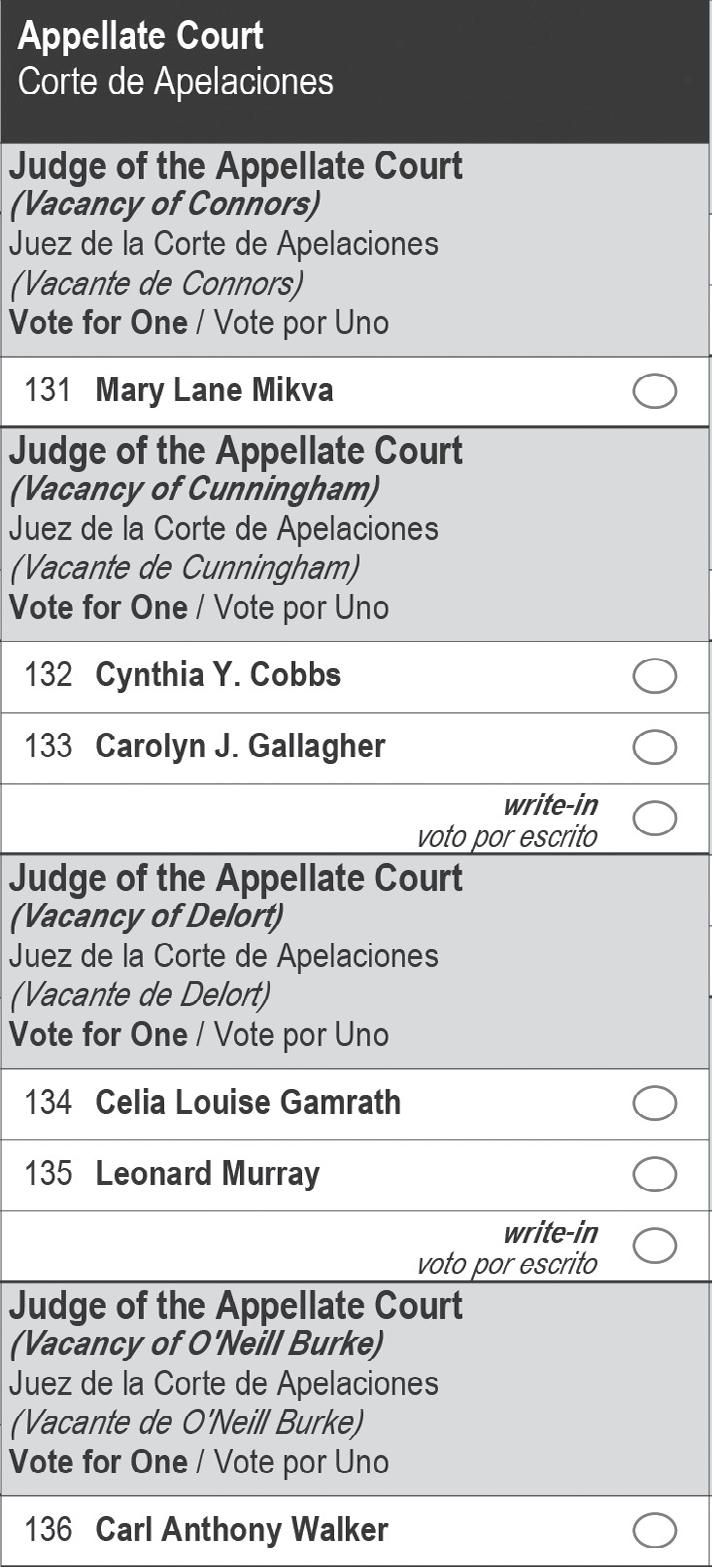Image resolution: width=712 pixels, height=1567 pixels.
Task: Click the write-in line under Gallagher
Action: pyautogui.click(x=300, y=820)
